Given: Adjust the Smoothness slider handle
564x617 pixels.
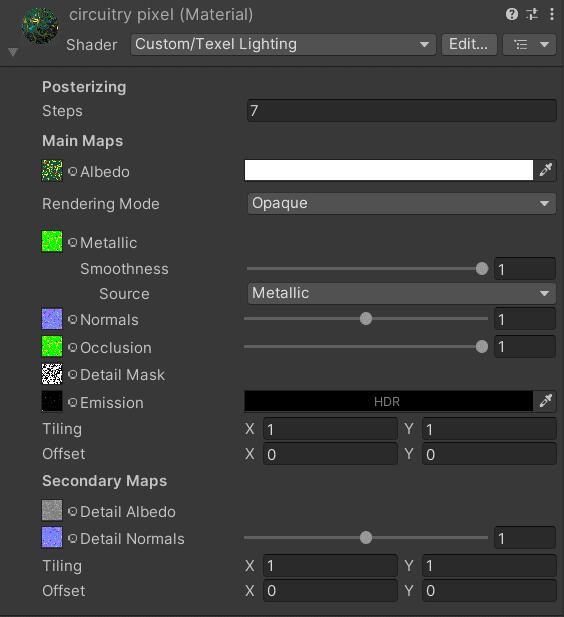Looking at the screenshot, I should [x=482, y=269].
